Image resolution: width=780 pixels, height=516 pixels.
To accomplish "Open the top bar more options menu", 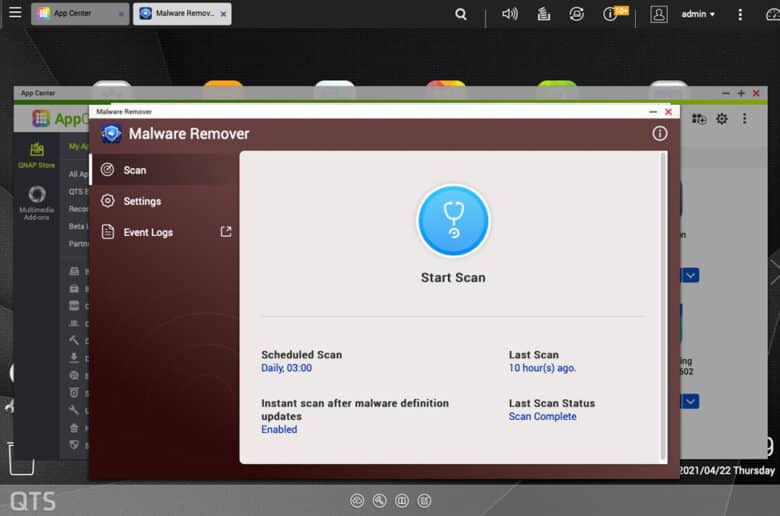I will pos(740,14).
